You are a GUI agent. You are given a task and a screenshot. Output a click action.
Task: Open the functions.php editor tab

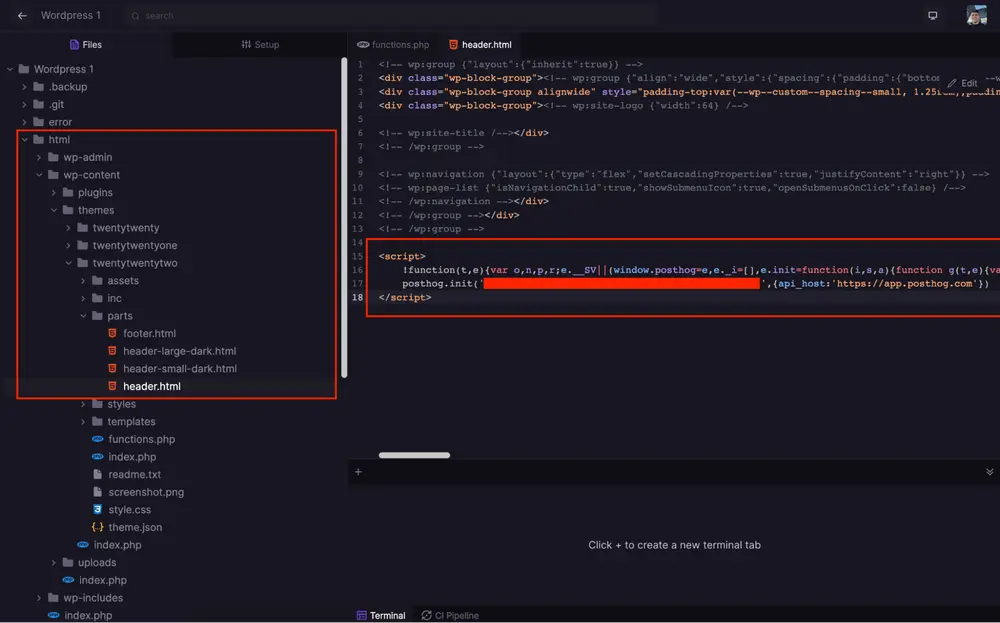coord(393,45)
